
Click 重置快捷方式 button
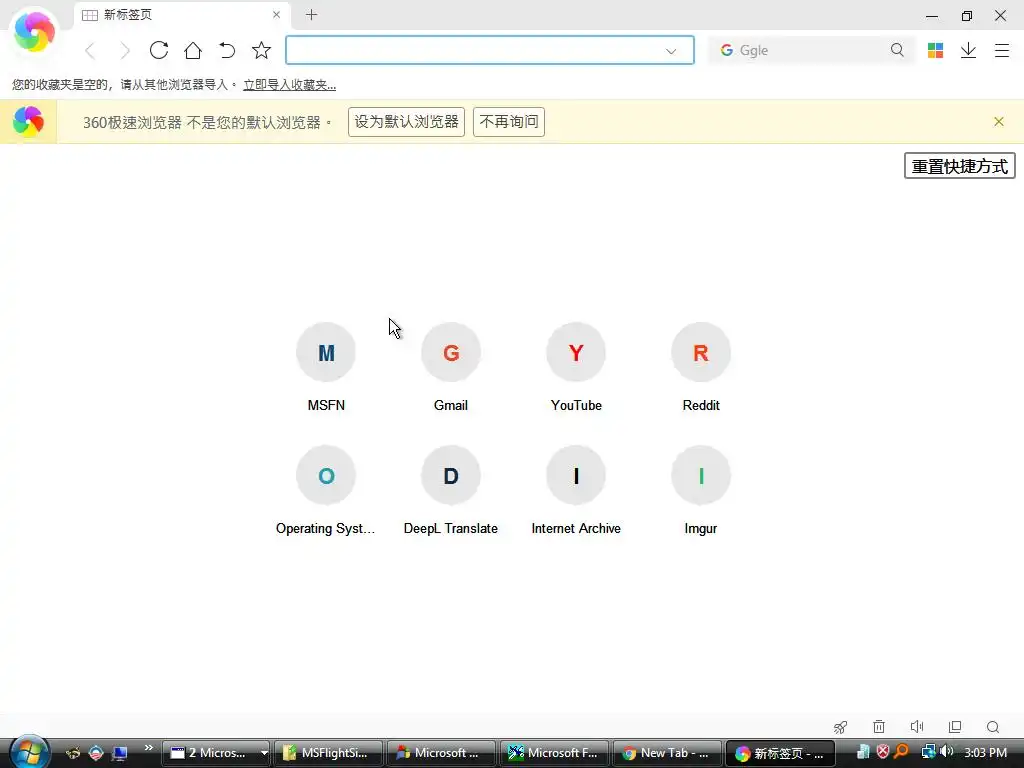[x=959, y=166]
